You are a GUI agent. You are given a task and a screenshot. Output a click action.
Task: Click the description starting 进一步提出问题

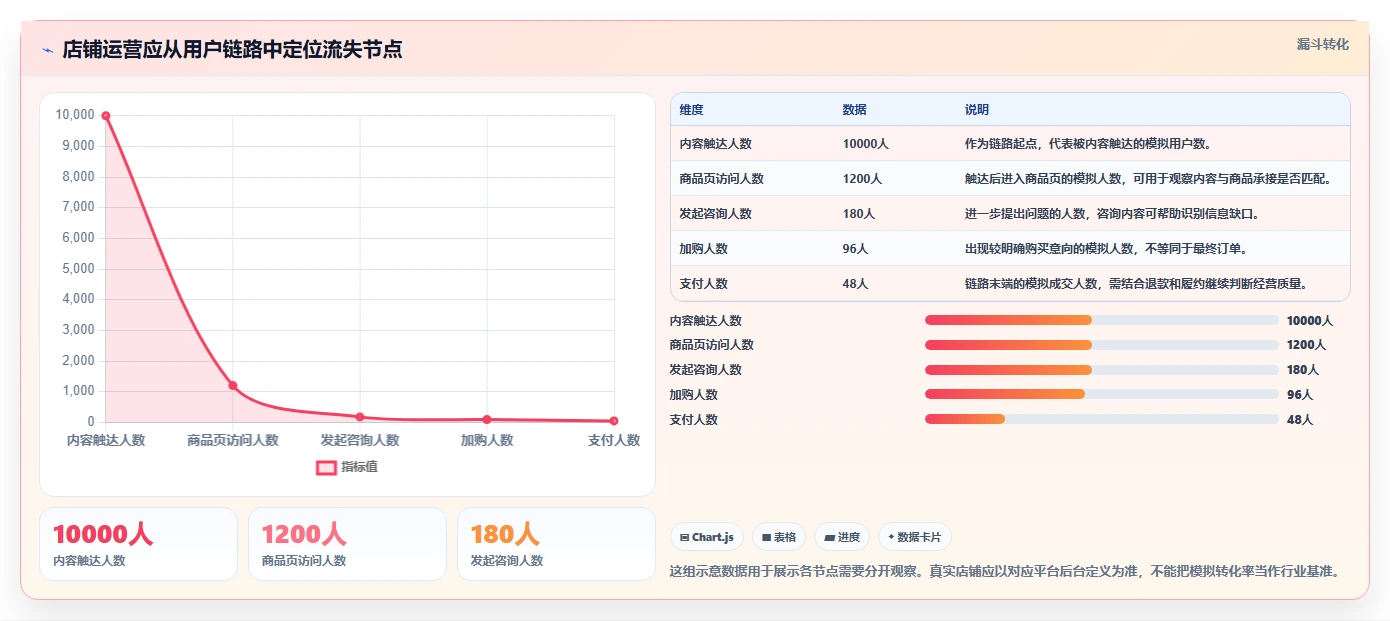pyautogui.click(x=1113, y=214)
